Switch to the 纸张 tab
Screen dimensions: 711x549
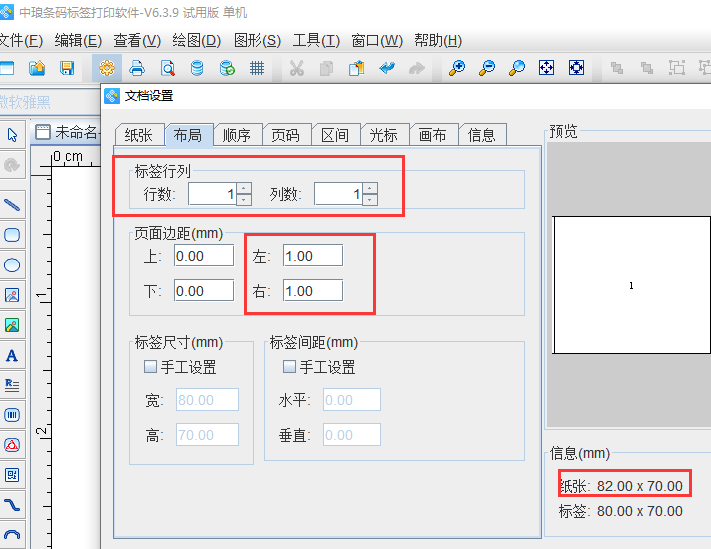139,135
